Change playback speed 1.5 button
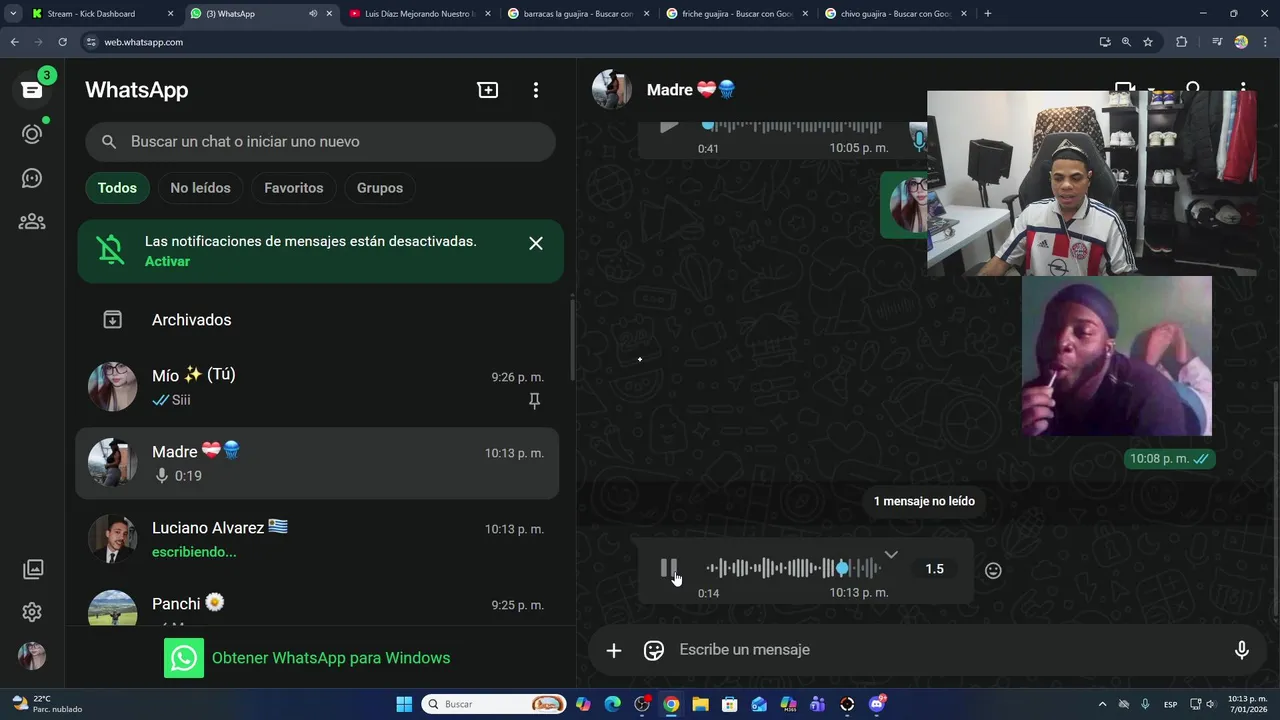 [x=934, y=569]
